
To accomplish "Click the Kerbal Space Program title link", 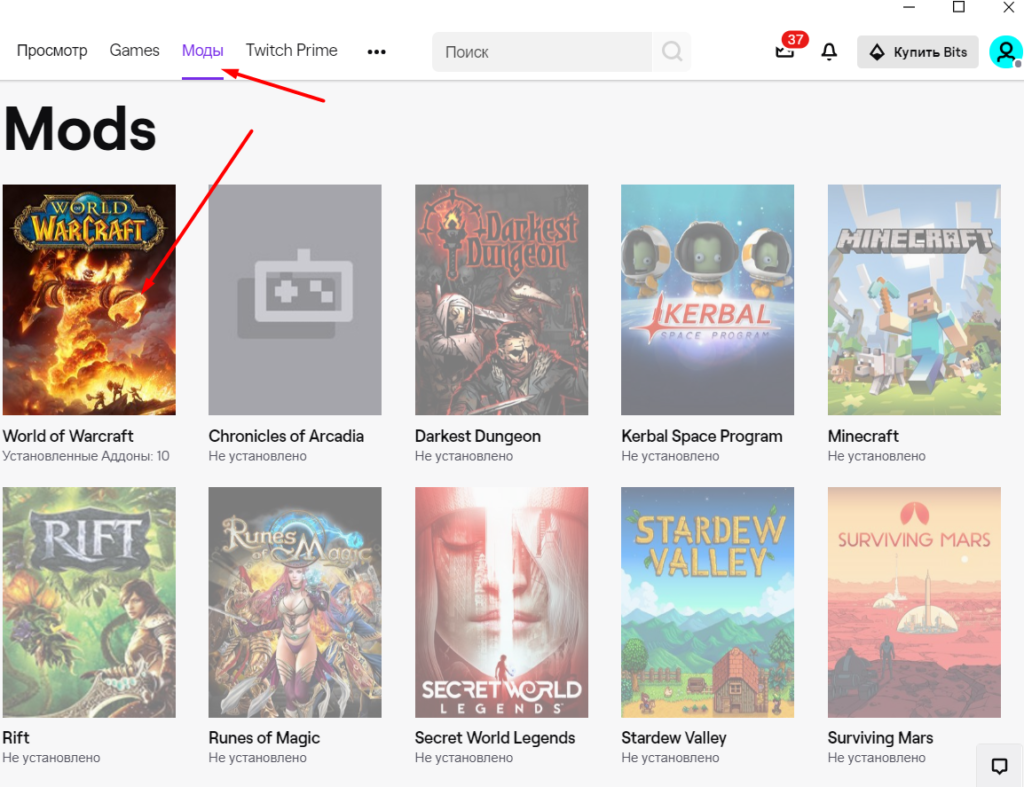I will [x=701, y=436].
